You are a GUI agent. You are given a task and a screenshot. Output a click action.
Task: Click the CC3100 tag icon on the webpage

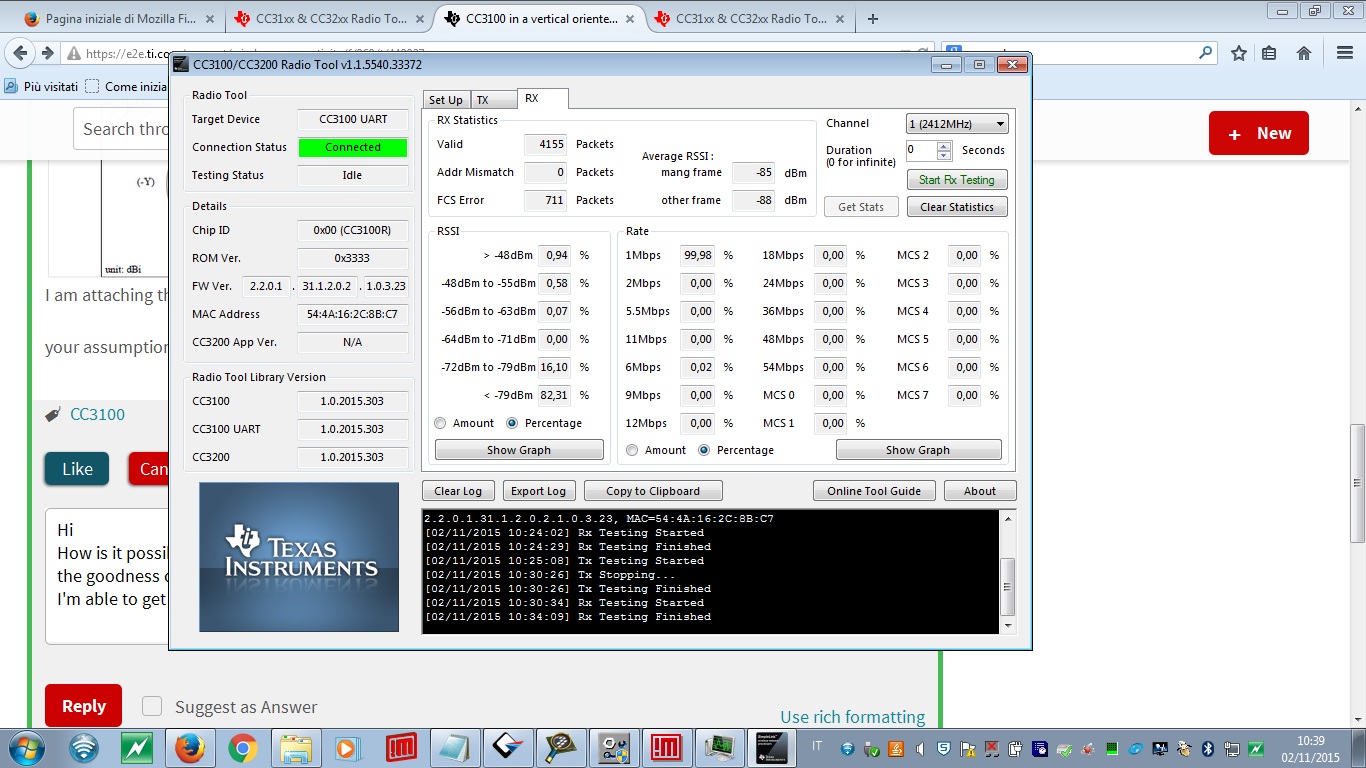coord(53,414)
